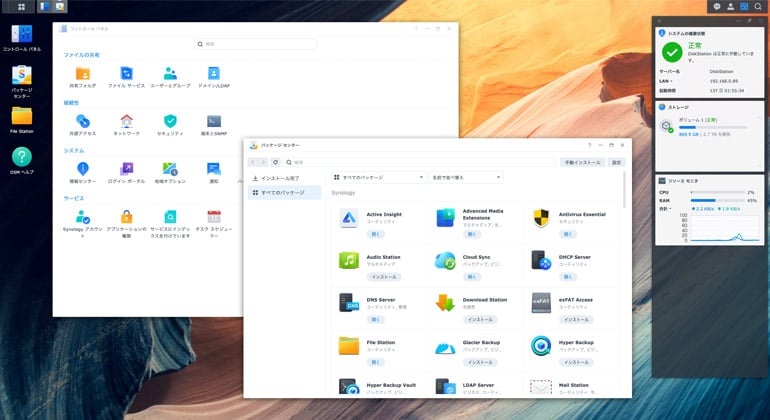Open ドメイン/LDAP in Control Panel
This screenshot has width=770, height=420.
(x=214, y=74)
